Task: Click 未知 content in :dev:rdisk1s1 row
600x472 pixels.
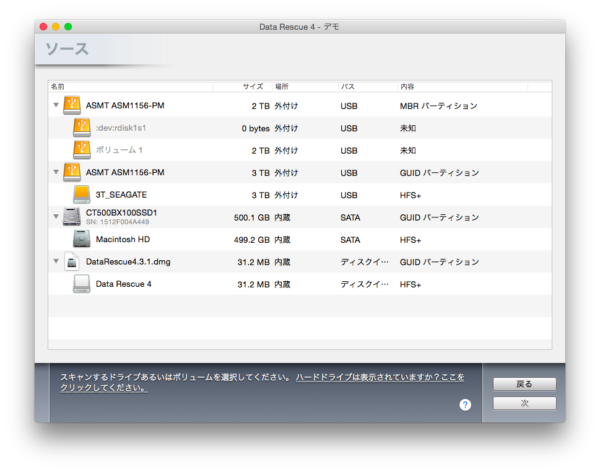Action: point(408,128)
